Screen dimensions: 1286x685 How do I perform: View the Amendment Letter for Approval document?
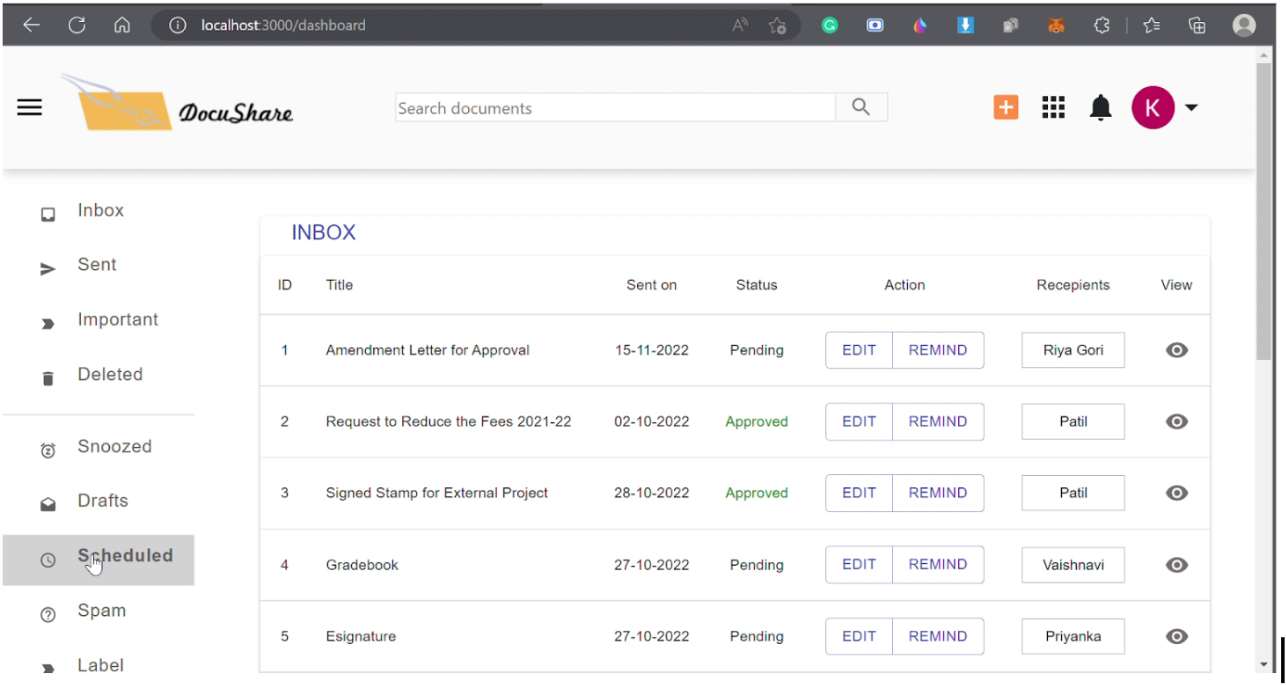pos(1176,350)
